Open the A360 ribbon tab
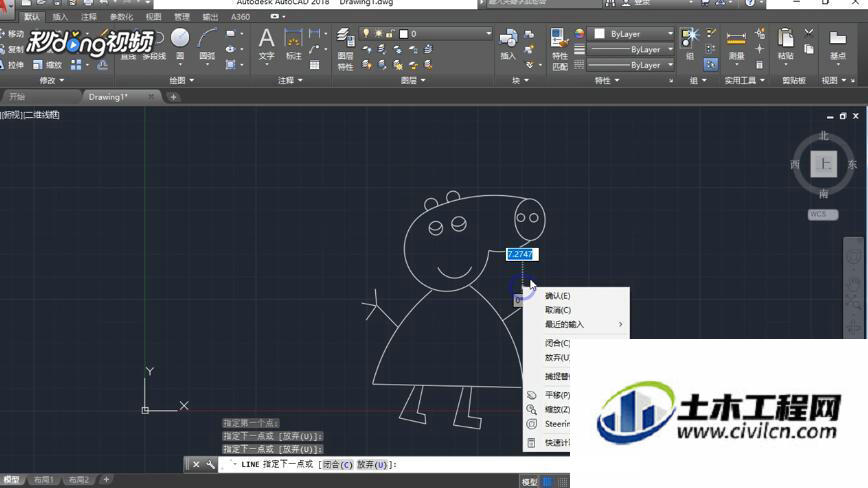The image size is (868, 488). pos(240,17)
